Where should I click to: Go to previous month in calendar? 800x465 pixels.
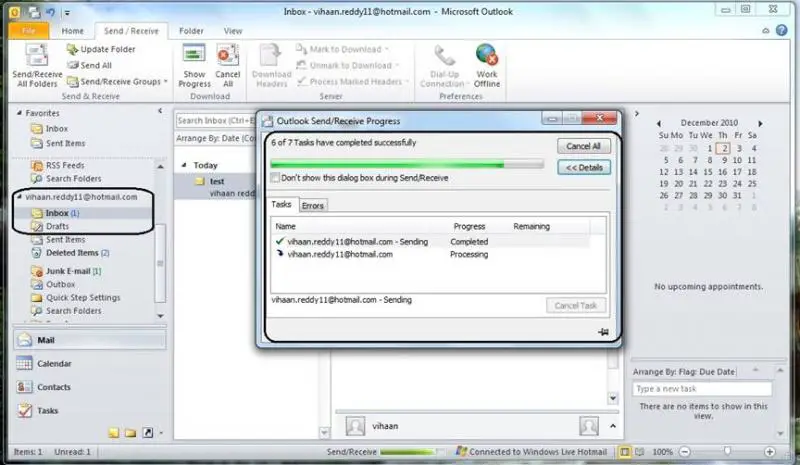pos(659,124)
